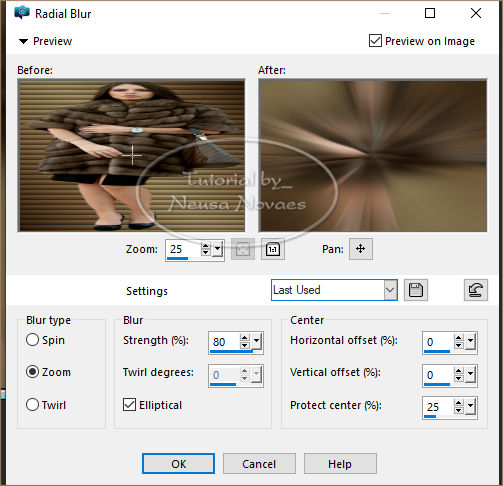The height and width of the screenshot is (486, 503).
Task: Select the Twirl blur type
Action: [32, 405]
